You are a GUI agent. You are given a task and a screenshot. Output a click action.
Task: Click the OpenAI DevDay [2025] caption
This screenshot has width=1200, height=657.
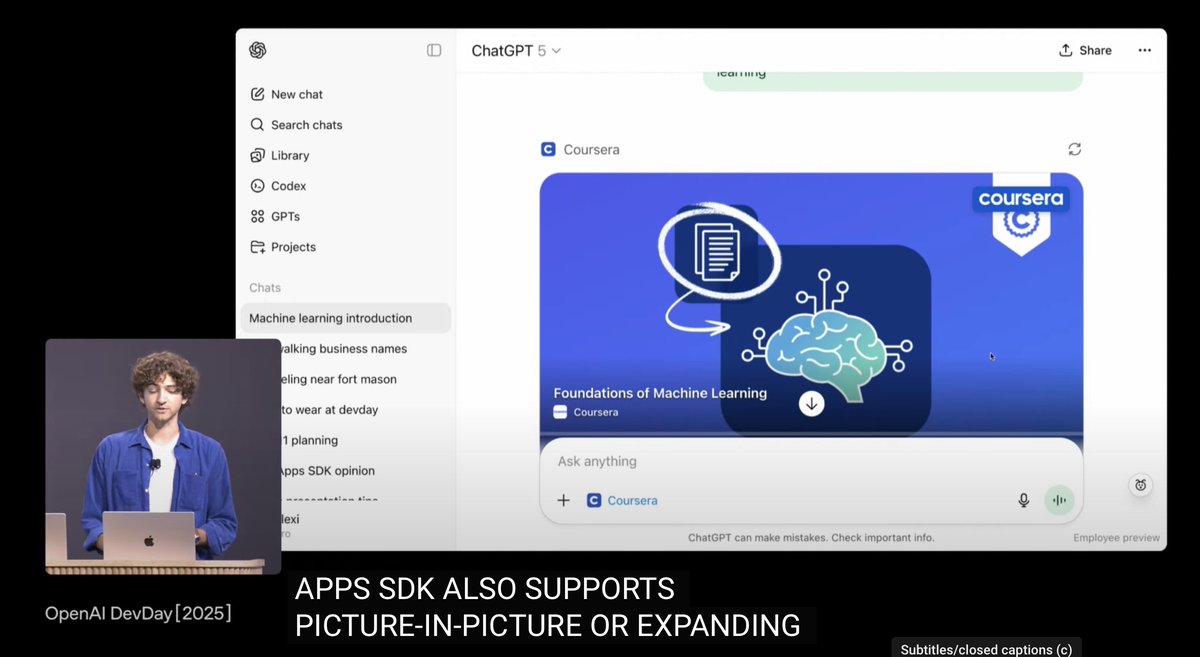pyautogui.click(x=138, y=613)
